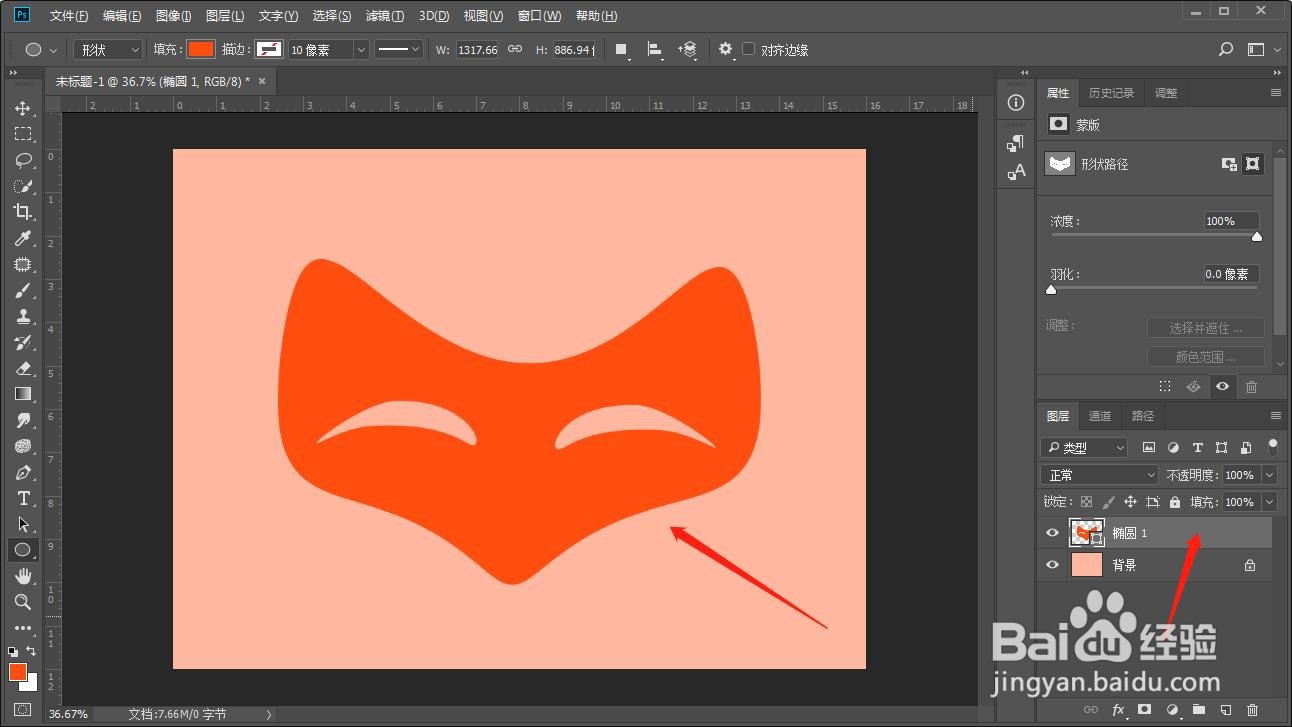Screen dimensions: 1292x727
Task: Click the add layer style fx icon
Action: (1118, 710)
